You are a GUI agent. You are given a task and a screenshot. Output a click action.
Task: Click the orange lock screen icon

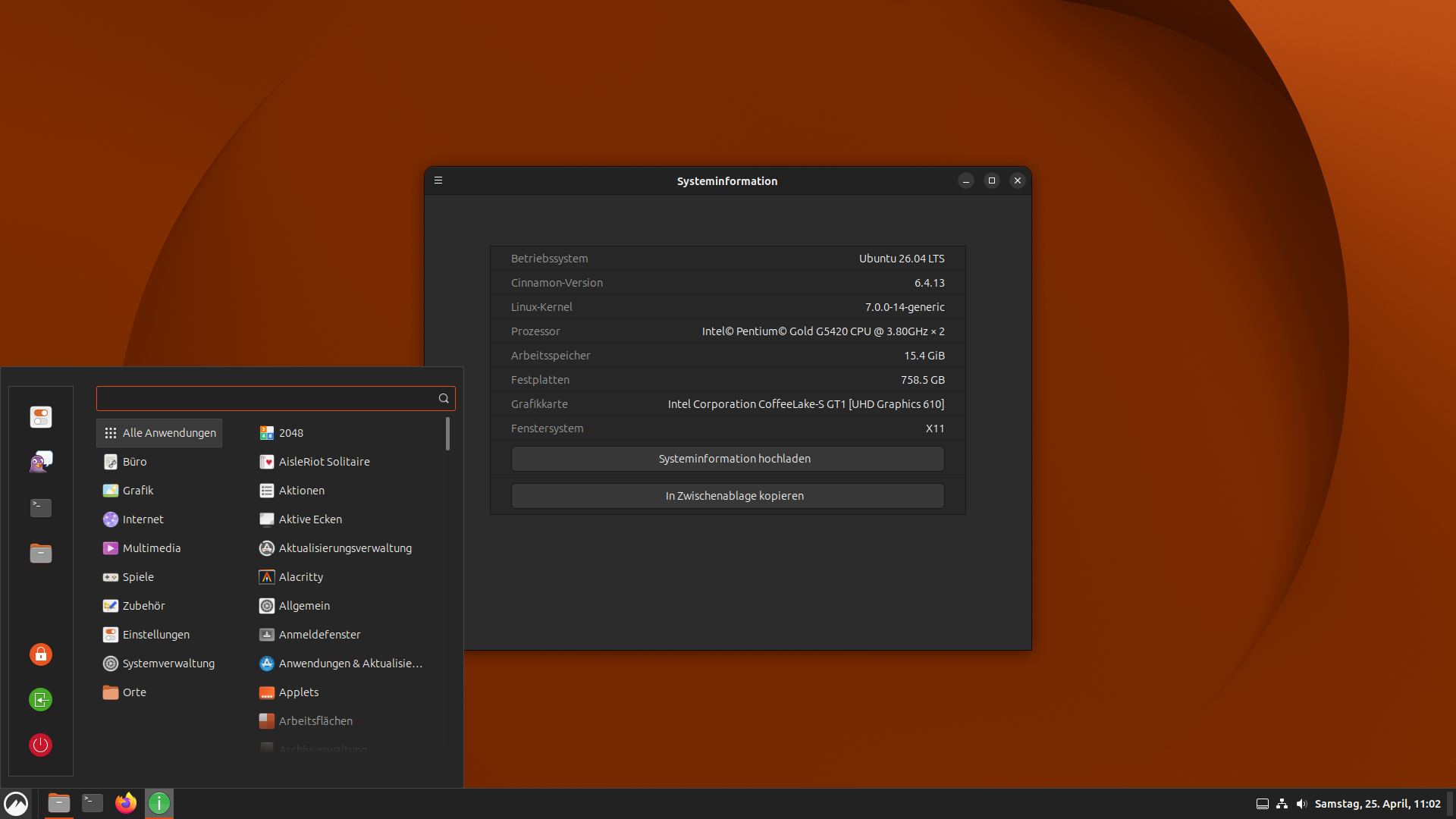click(41, 654)
